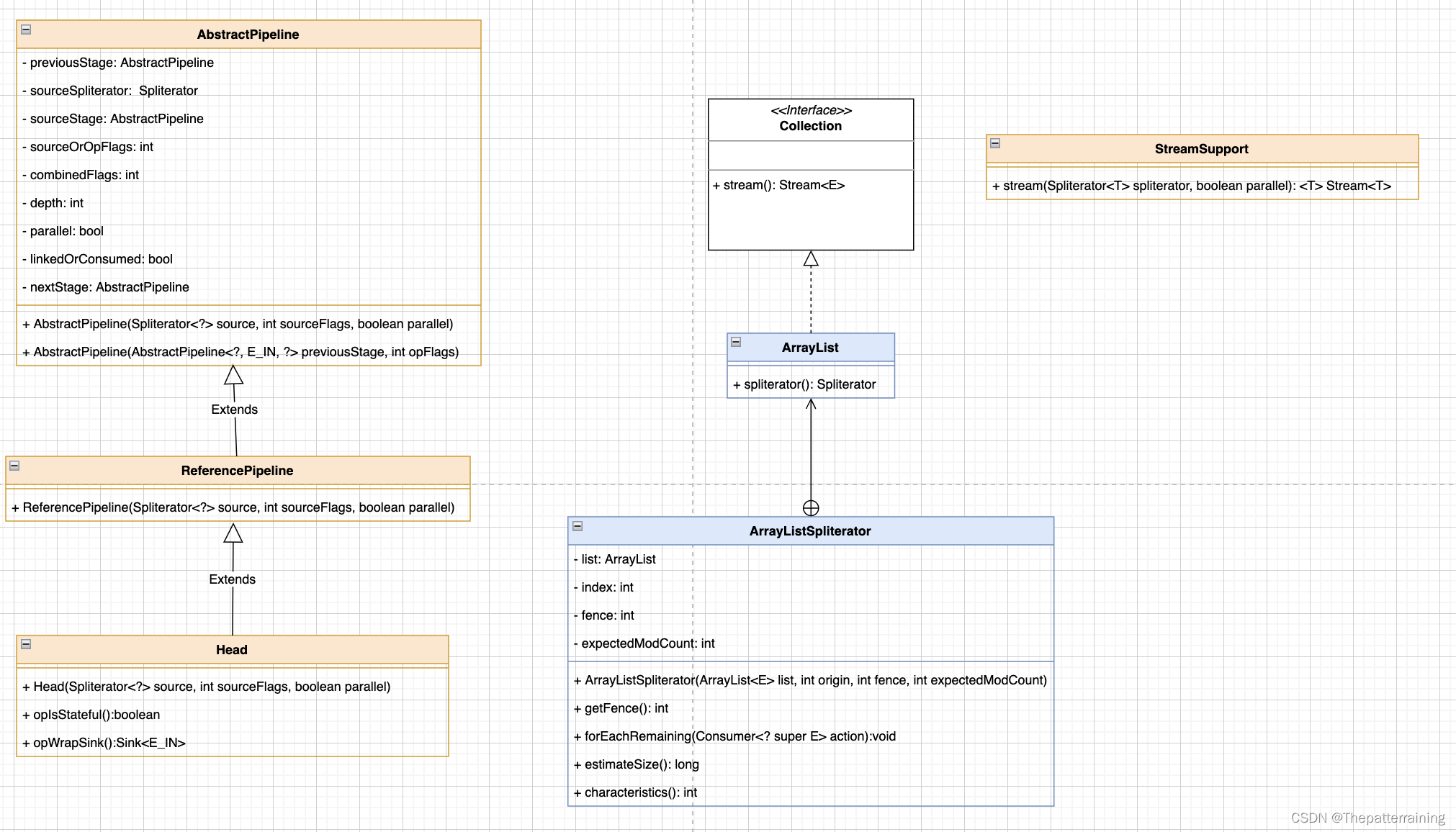Click the linkedOrConsumed: bool field
This screenshot has width=1456, height=832.
pos(248,259)
